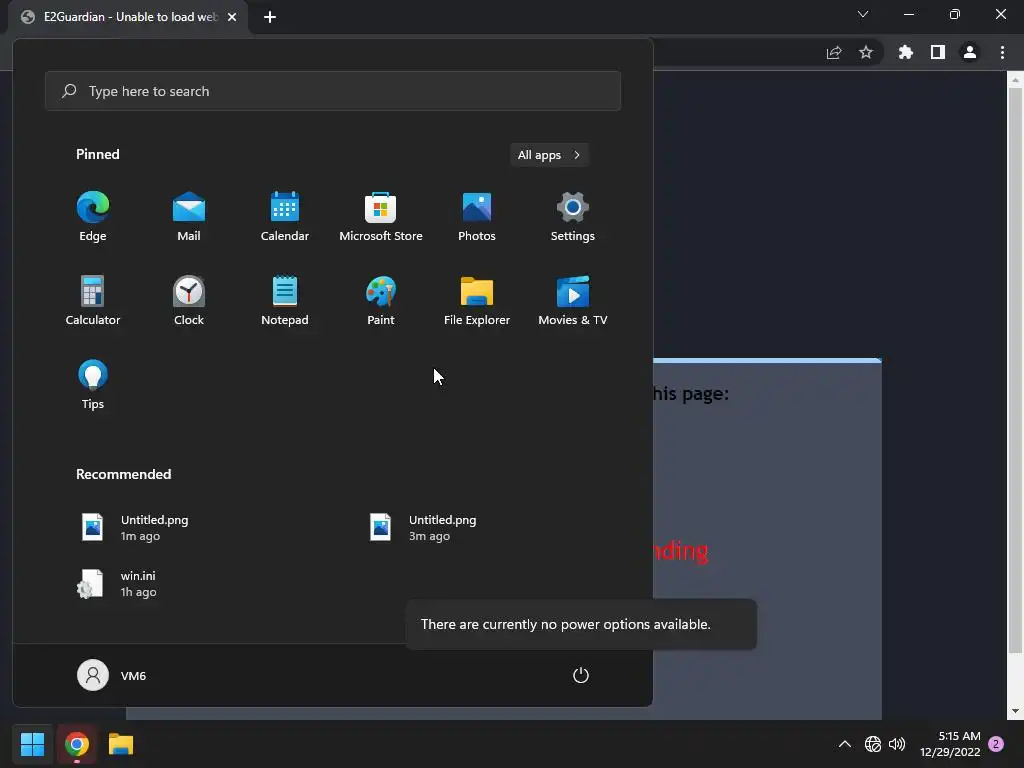Screen dimensions: 1024x768
Task: Open the clock and date flyout
Action: 950,744
